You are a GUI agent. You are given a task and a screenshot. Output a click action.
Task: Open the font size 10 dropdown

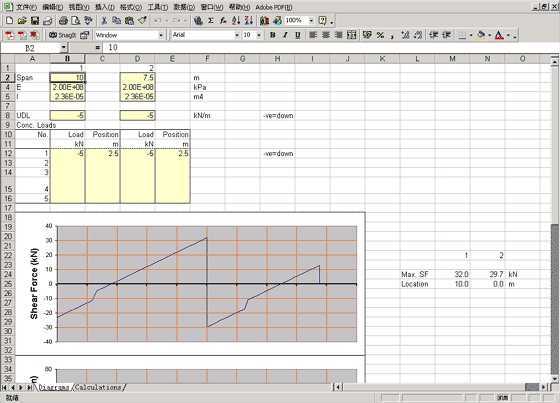[259, 35]
